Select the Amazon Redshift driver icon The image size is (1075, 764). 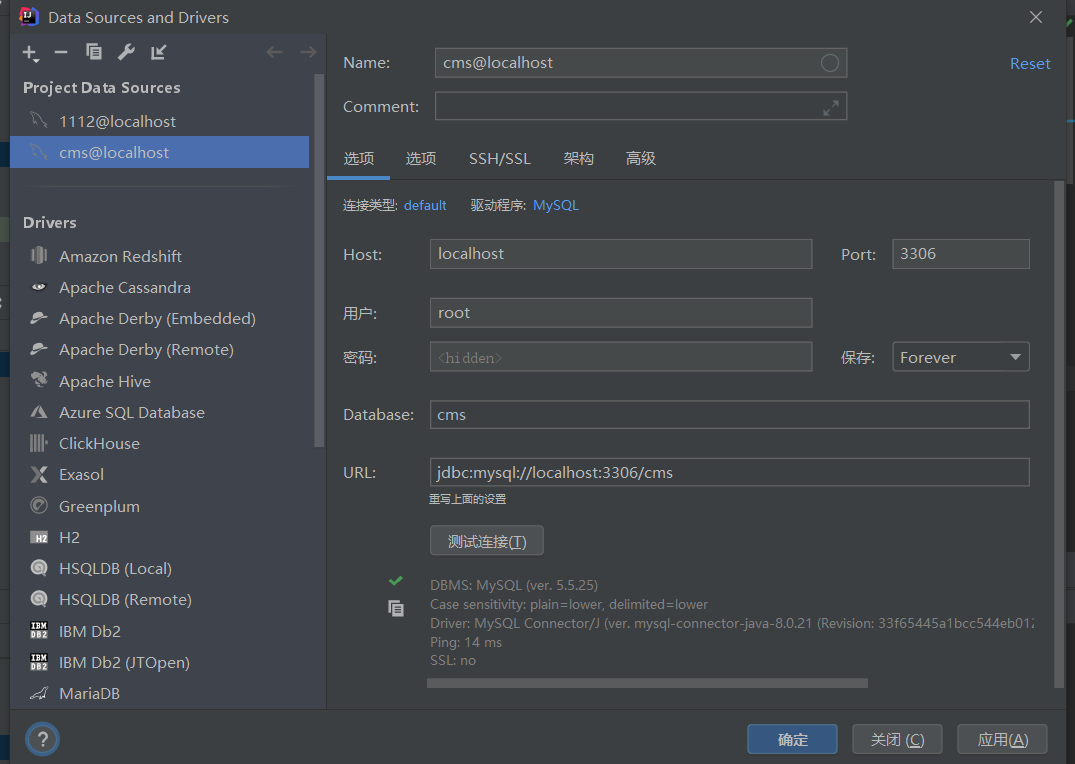(39, 256)
